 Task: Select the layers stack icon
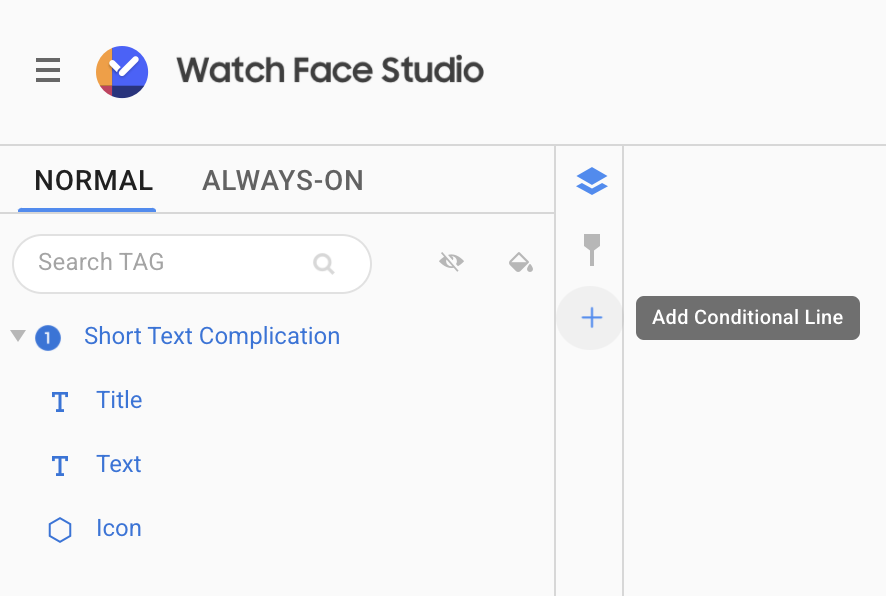592,181
